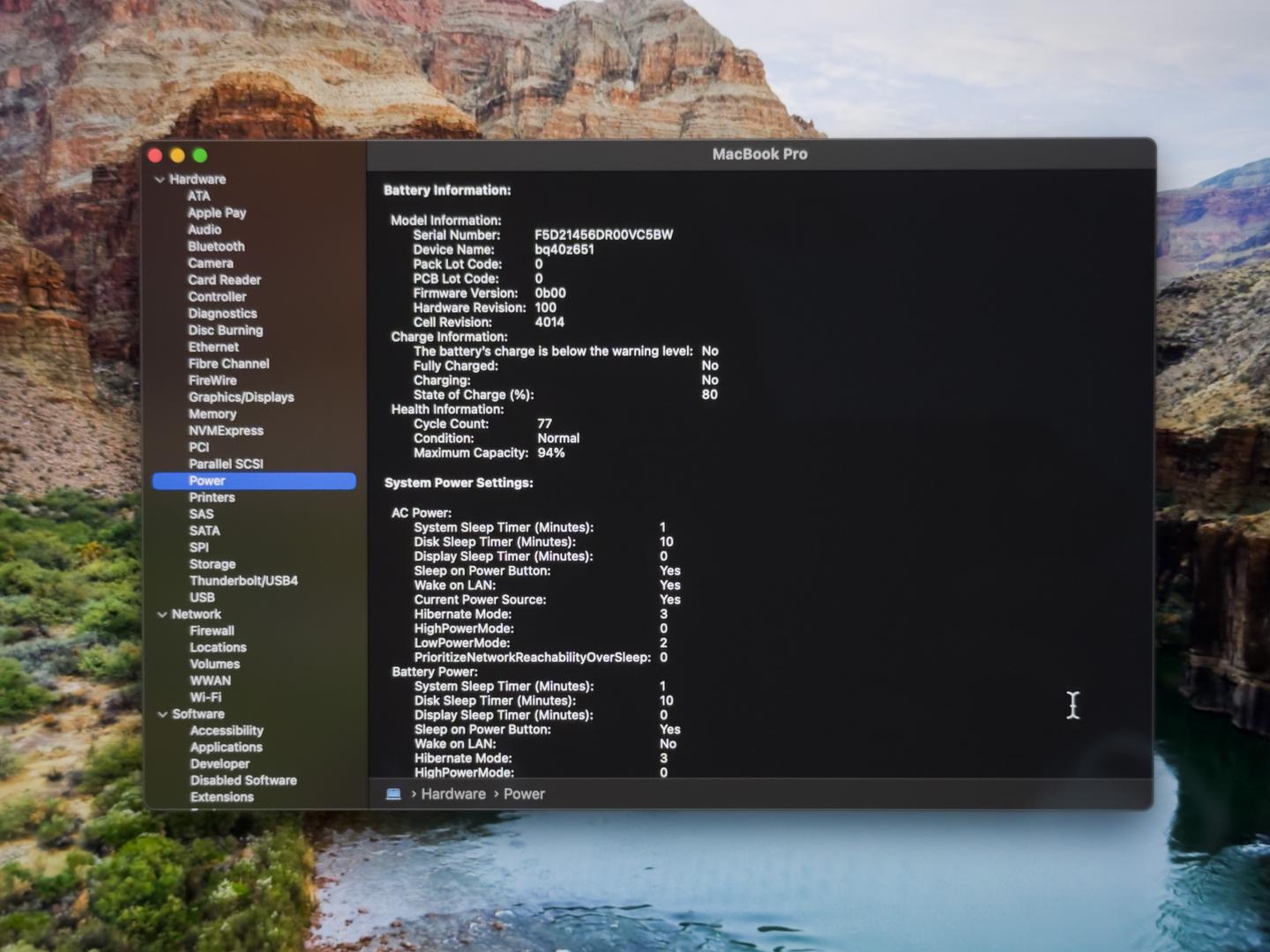This screenshot has width=1270, height=952.
Task: Select SATA in the sidebar
Action: (205, 532)
